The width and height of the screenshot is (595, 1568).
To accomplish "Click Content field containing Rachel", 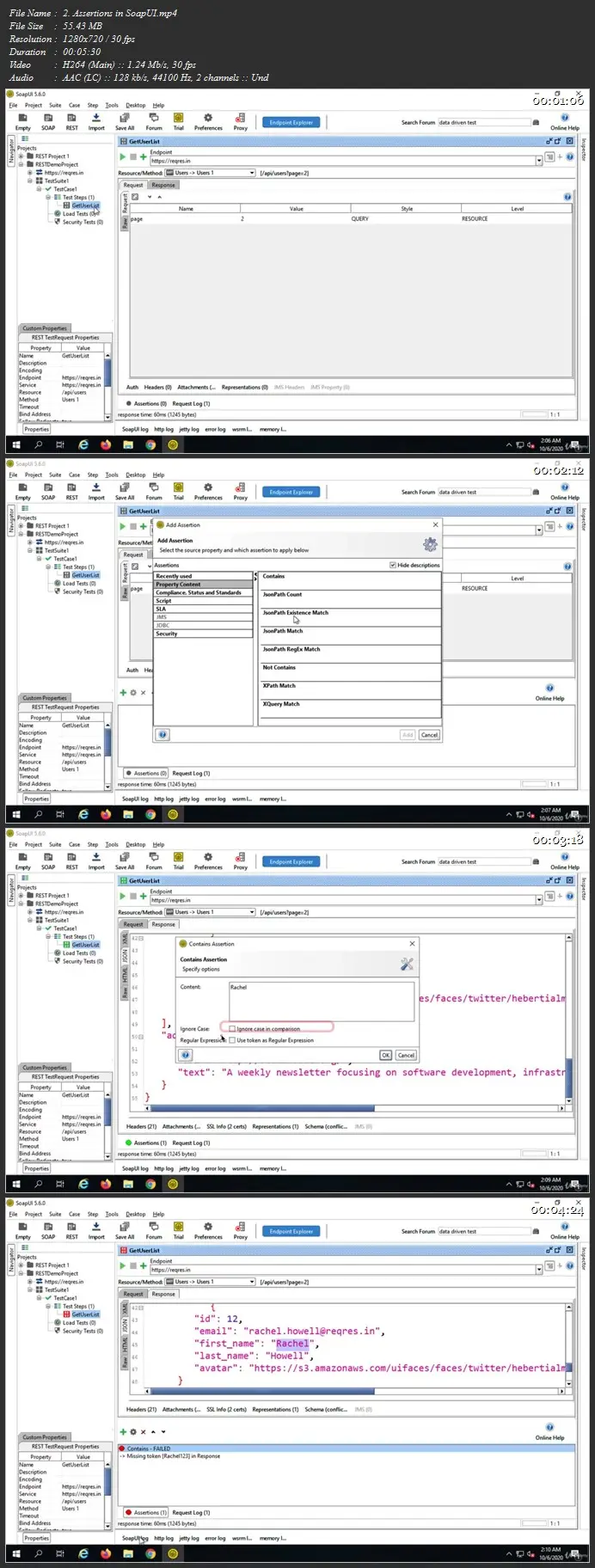I will point(322,1001).
